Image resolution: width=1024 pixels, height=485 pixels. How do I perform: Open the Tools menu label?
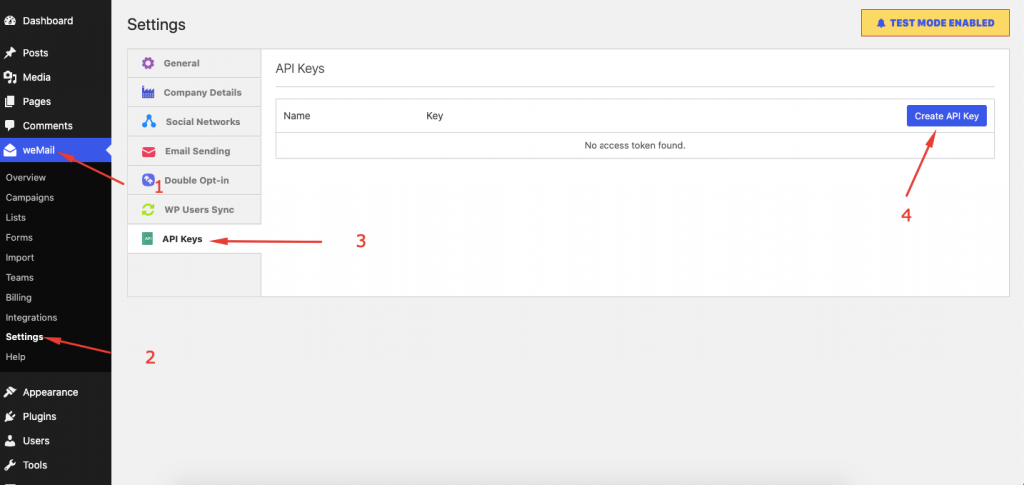(x=35, y=465)
